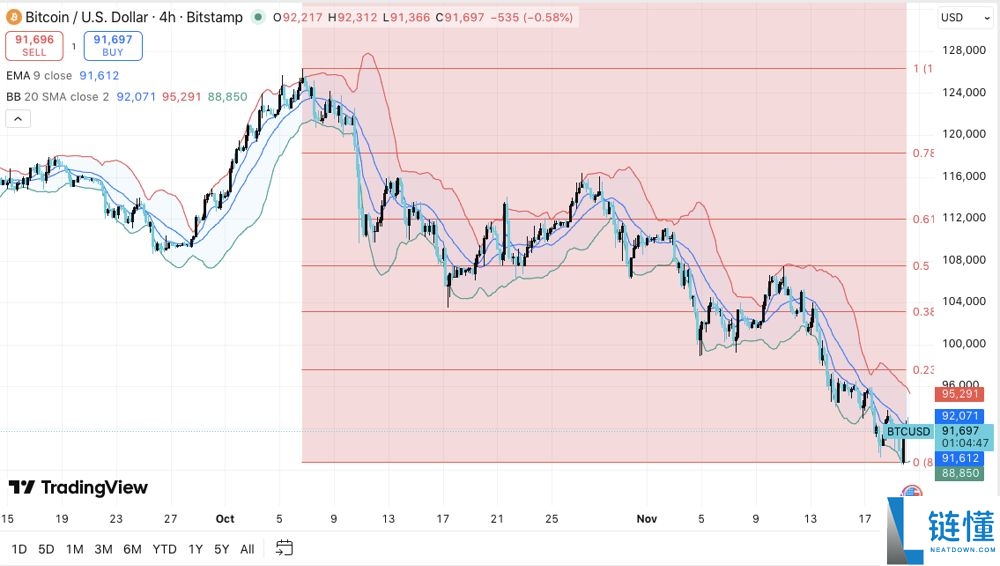Click the green market status dot
1000x566 pixels.
point(260,17)
